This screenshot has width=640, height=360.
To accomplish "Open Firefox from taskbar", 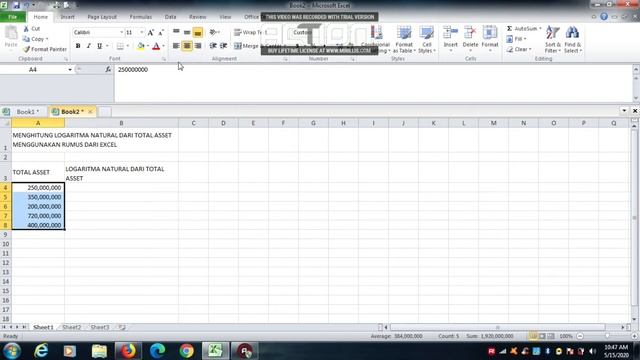I will (x=128, y=351).
